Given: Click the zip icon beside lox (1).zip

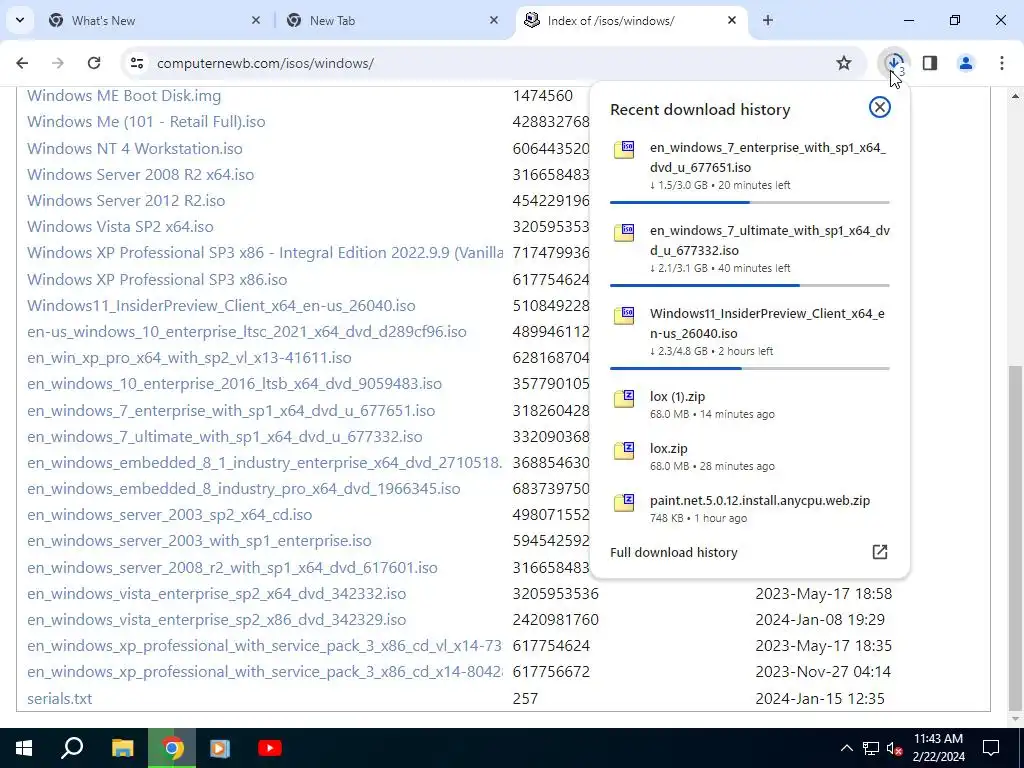Looking at the screenshot, I should (624, 398).
